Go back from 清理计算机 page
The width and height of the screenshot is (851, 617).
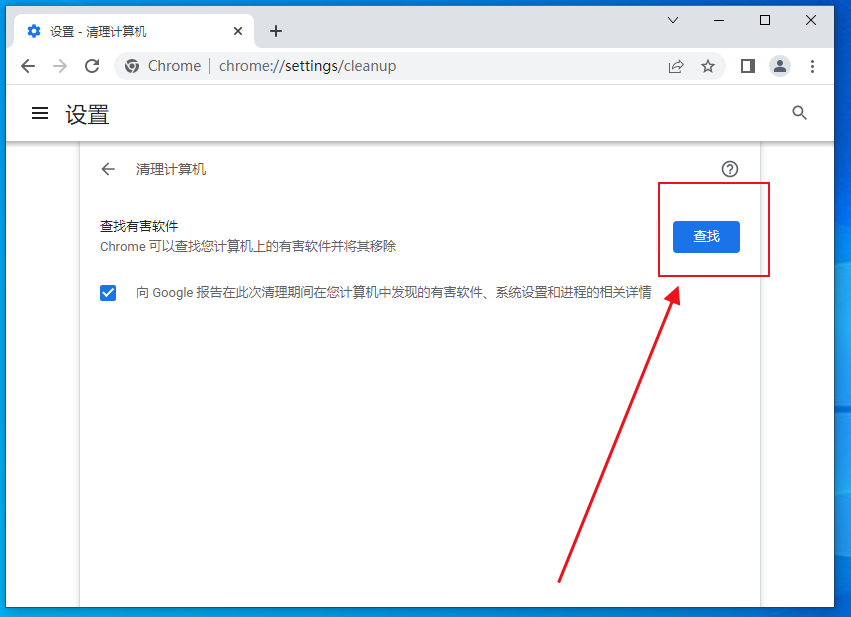(108, 169)
